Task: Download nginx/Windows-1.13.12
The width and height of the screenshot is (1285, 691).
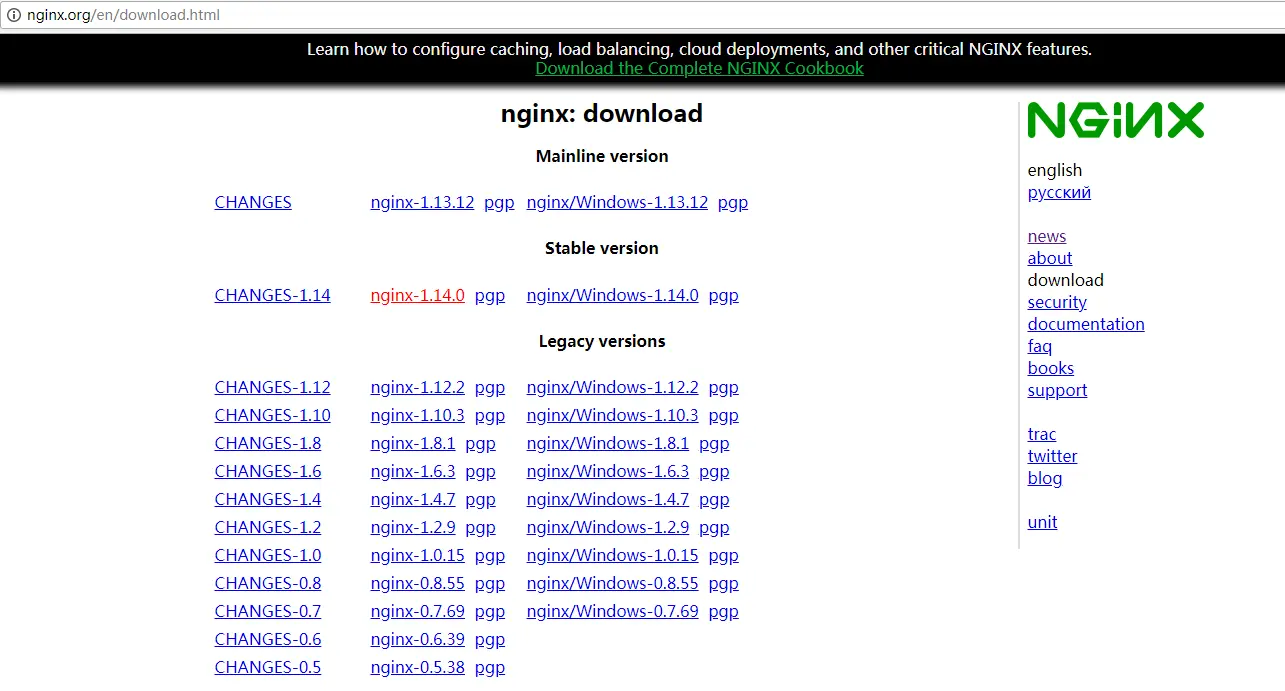Action: coord(617,202)
